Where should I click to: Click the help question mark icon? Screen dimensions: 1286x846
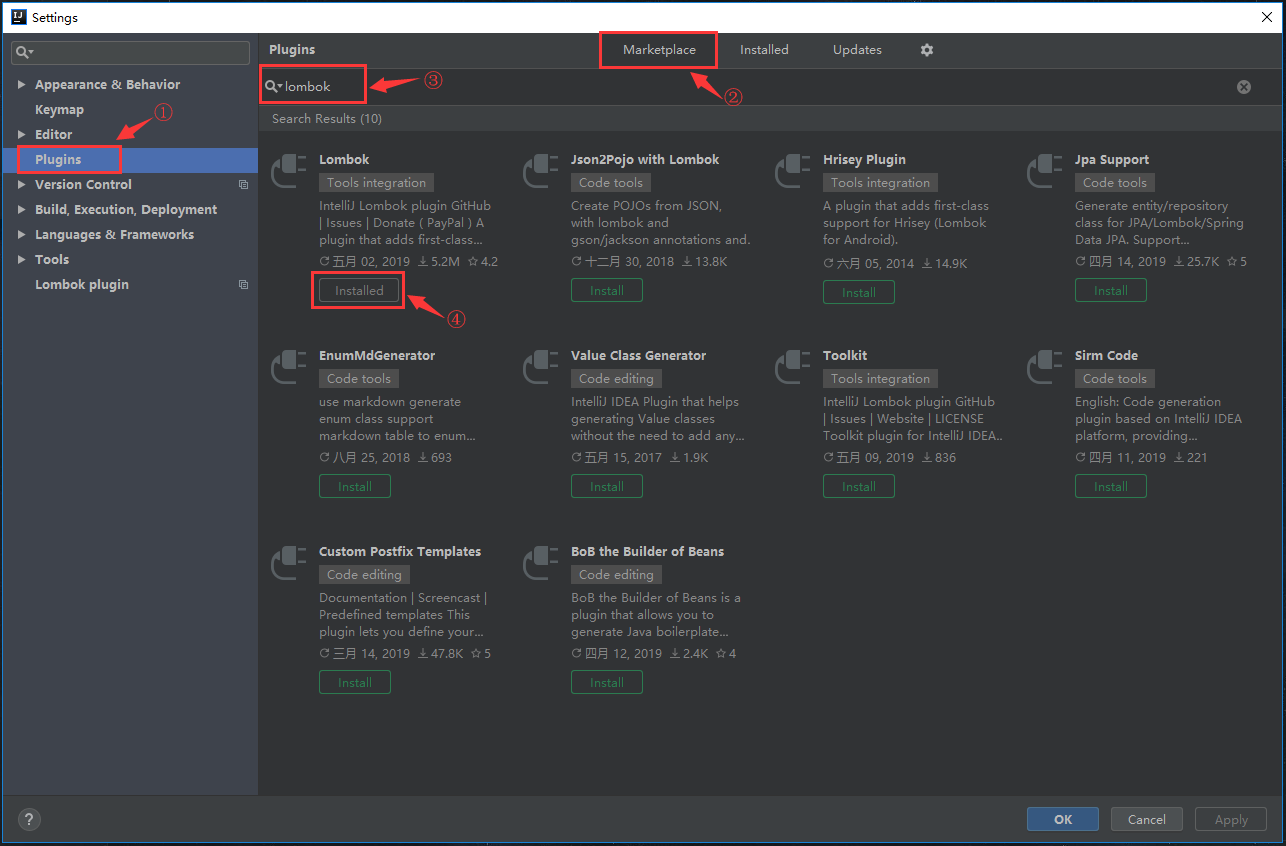coord(30,820)
